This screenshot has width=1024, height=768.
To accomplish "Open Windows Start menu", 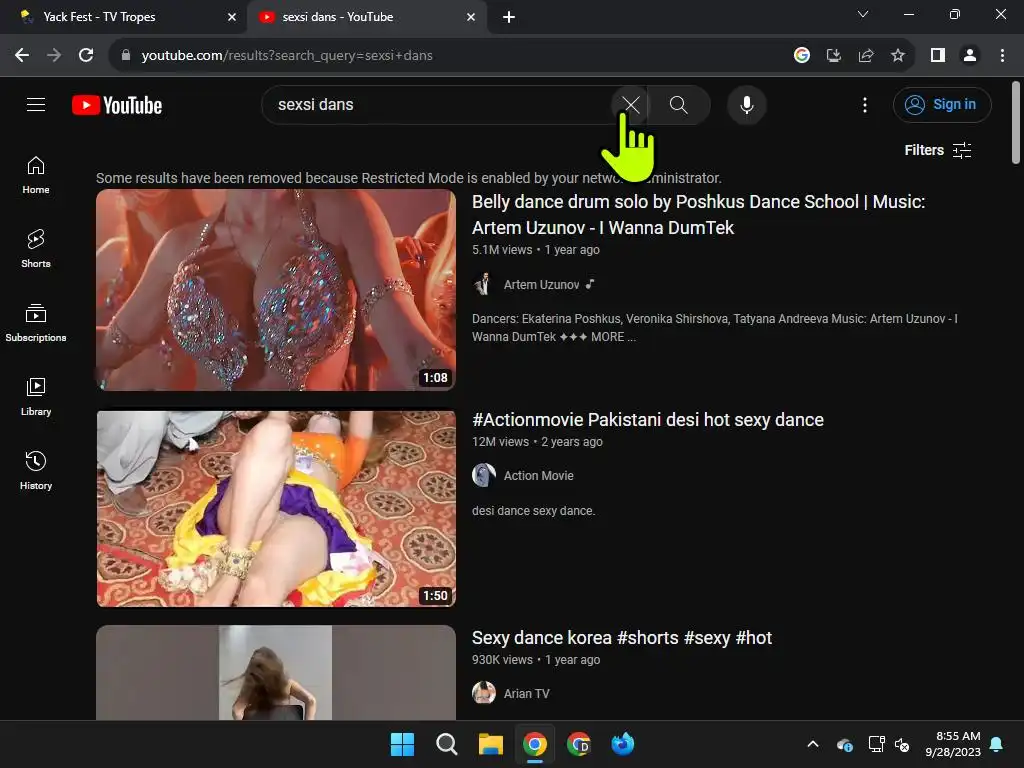I will click(402, 744).
